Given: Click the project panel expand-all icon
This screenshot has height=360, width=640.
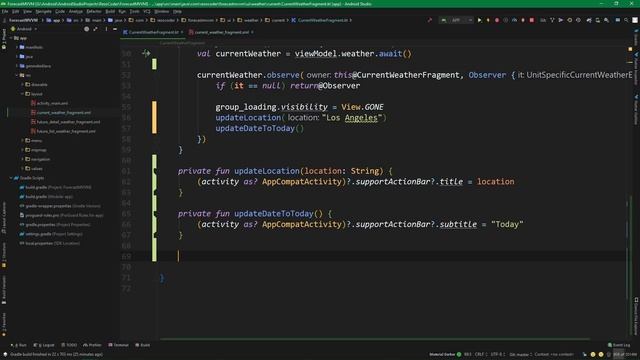Looking at the screenshot, I should (96, 29).
